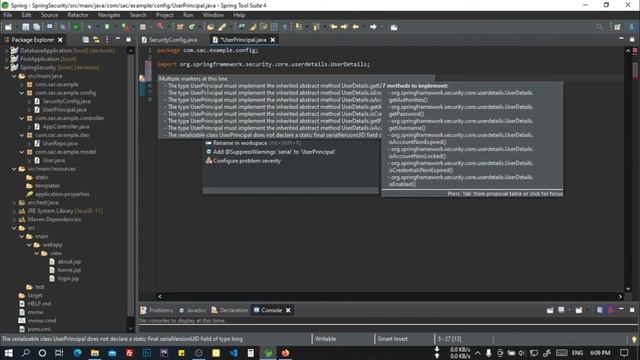Switch to the Problems tab

pyautogui.click(x=157, y=310)
